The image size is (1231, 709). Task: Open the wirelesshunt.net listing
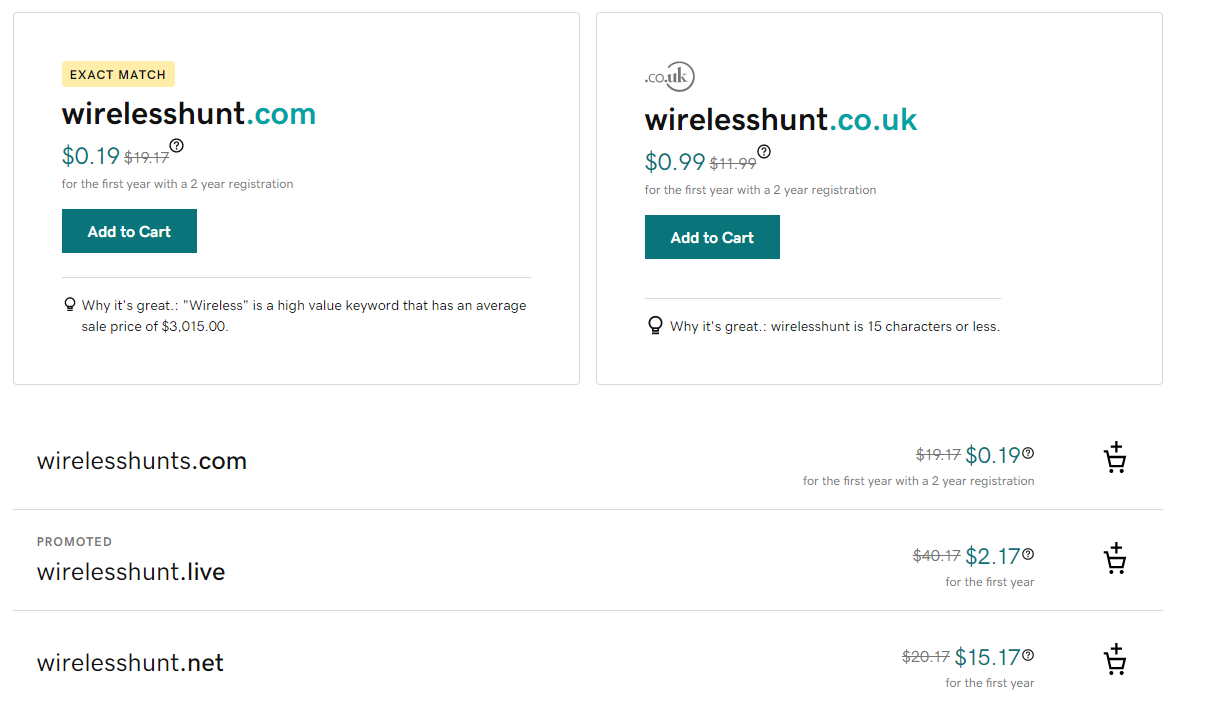point(130,663)
